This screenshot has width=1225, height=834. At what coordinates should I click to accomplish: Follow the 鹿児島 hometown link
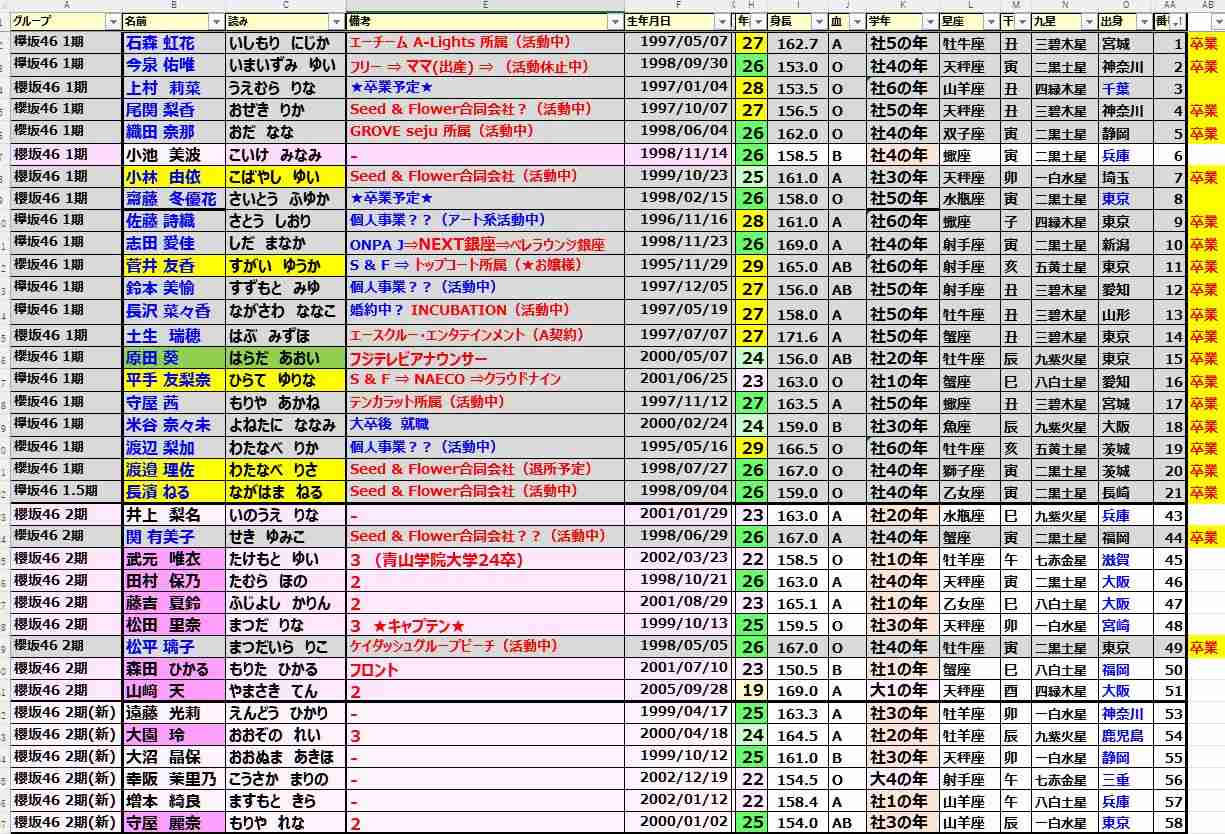(1122, 736)
